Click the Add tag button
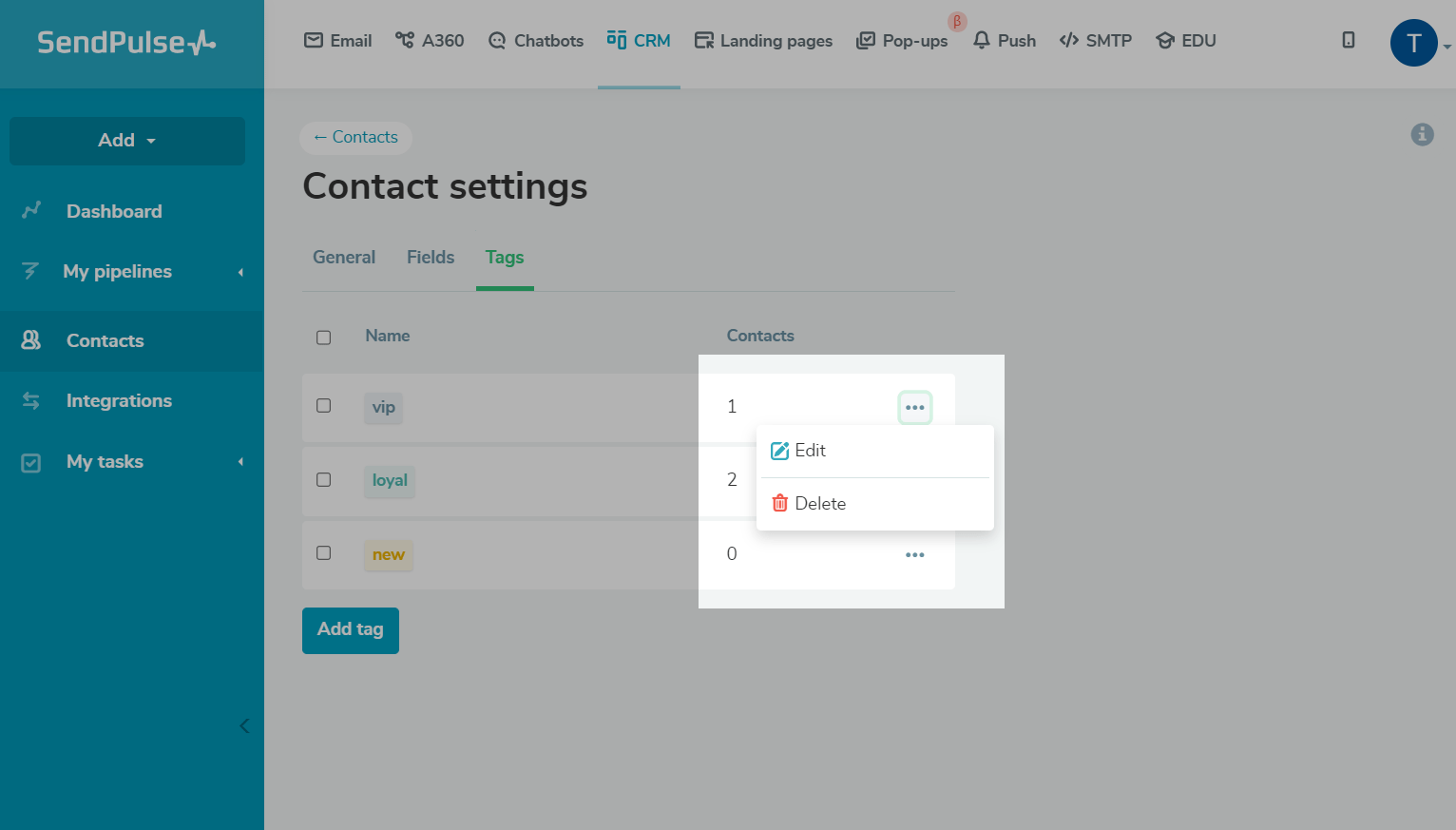Viewport: 1456px width, 830px height. [x=350, y=630]
